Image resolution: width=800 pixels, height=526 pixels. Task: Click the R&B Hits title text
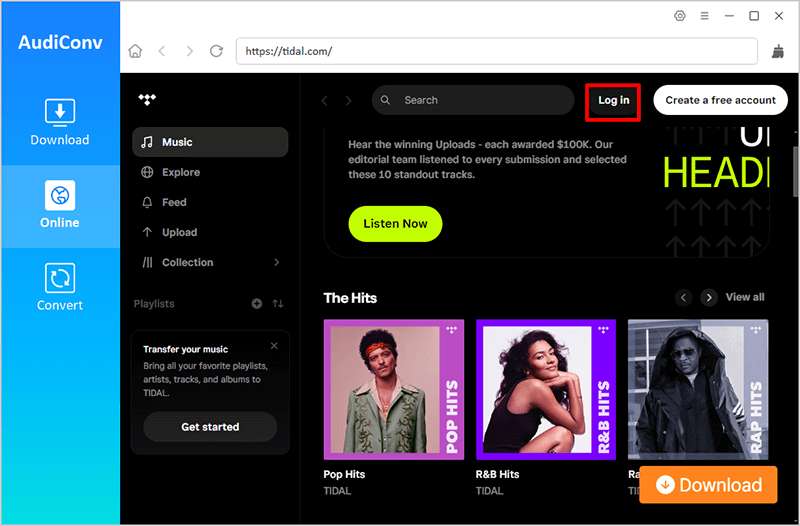497,474
